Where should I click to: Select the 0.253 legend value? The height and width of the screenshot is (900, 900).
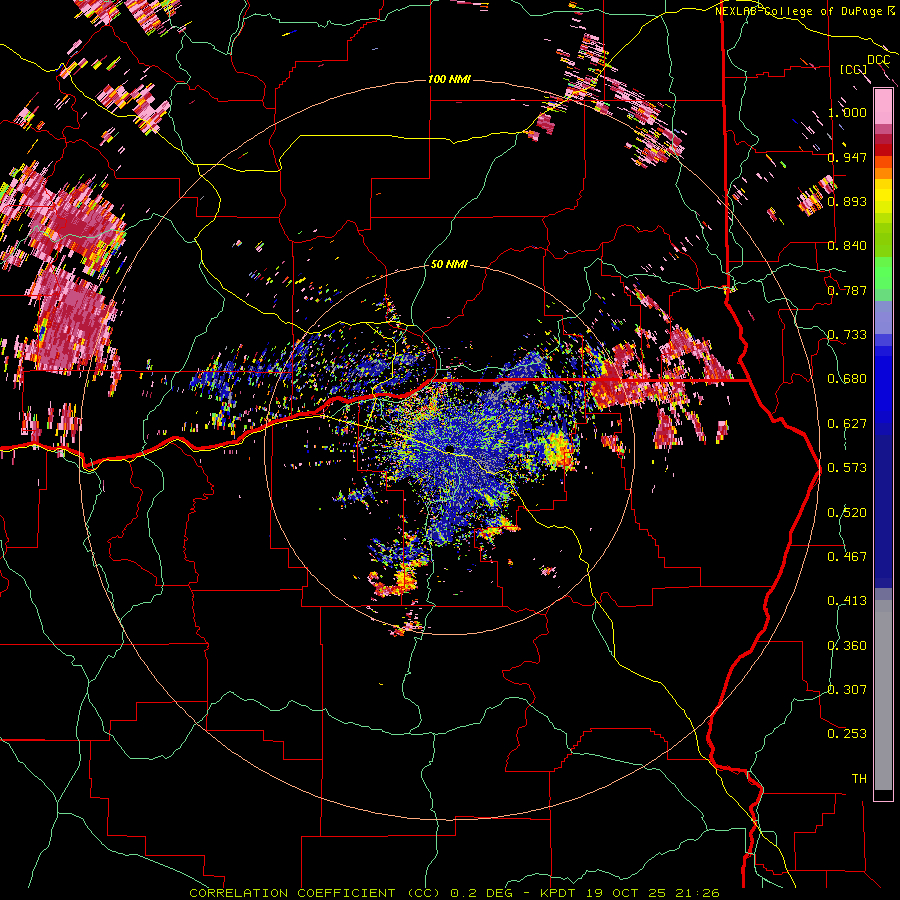click(847, 734)
